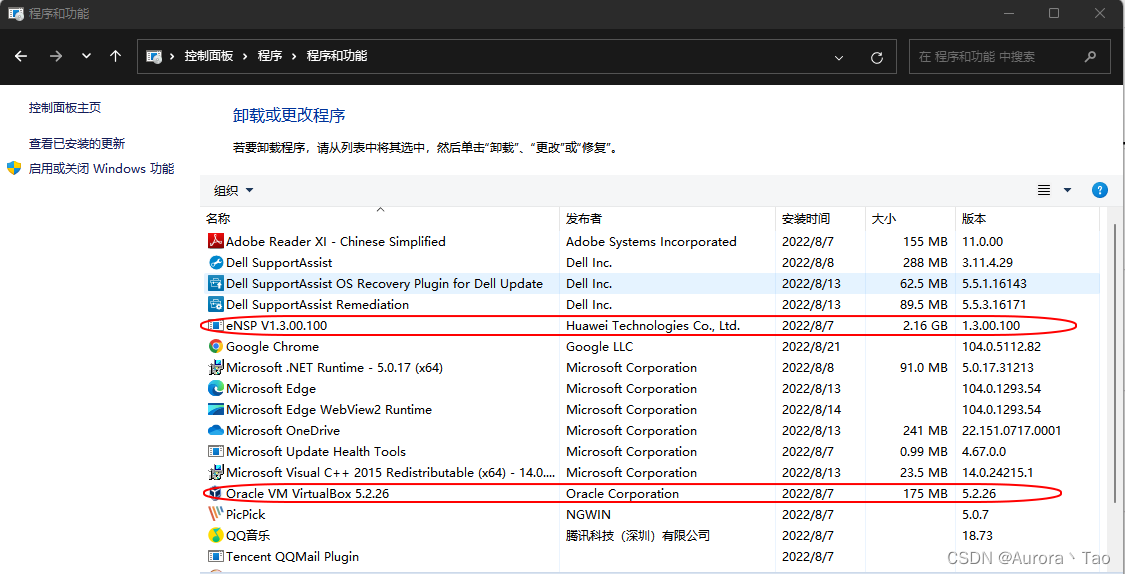1125x574 pixels.
Task: Click the Update Health Tools icon
Action: pyautogui.click(x=216, y=451)
